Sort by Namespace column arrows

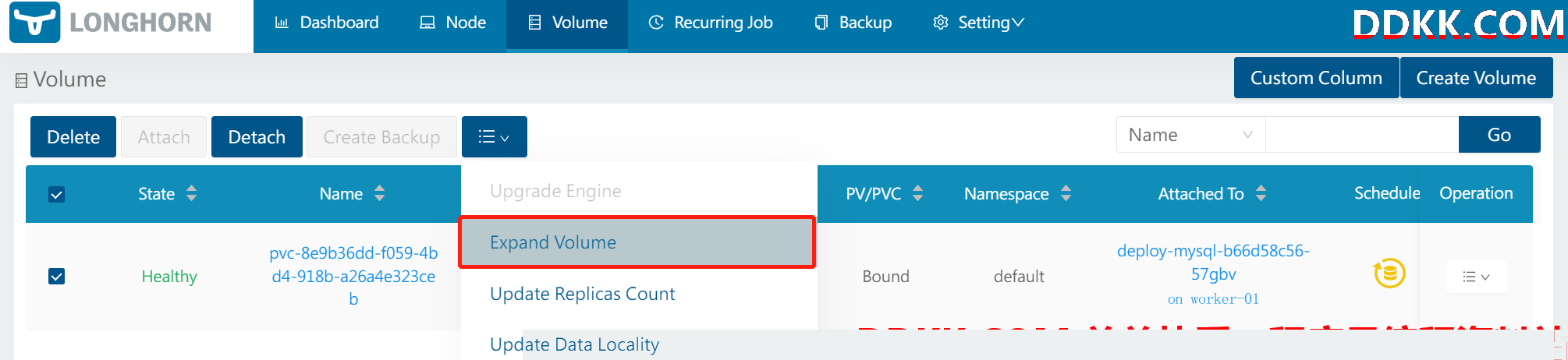tap(1066, 193)
